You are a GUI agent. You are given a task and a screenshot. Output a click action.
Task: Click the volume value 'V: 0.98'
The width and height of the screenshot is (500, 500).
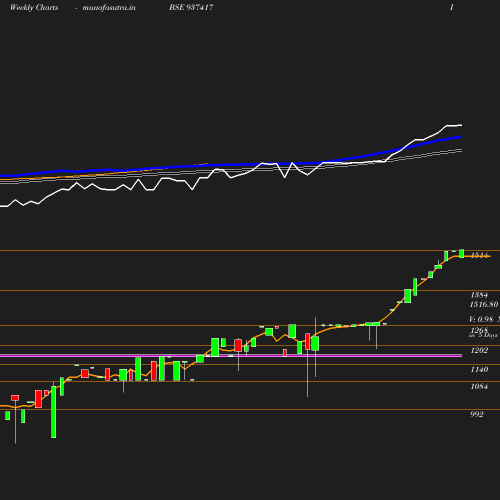click(x=481, y=319)
